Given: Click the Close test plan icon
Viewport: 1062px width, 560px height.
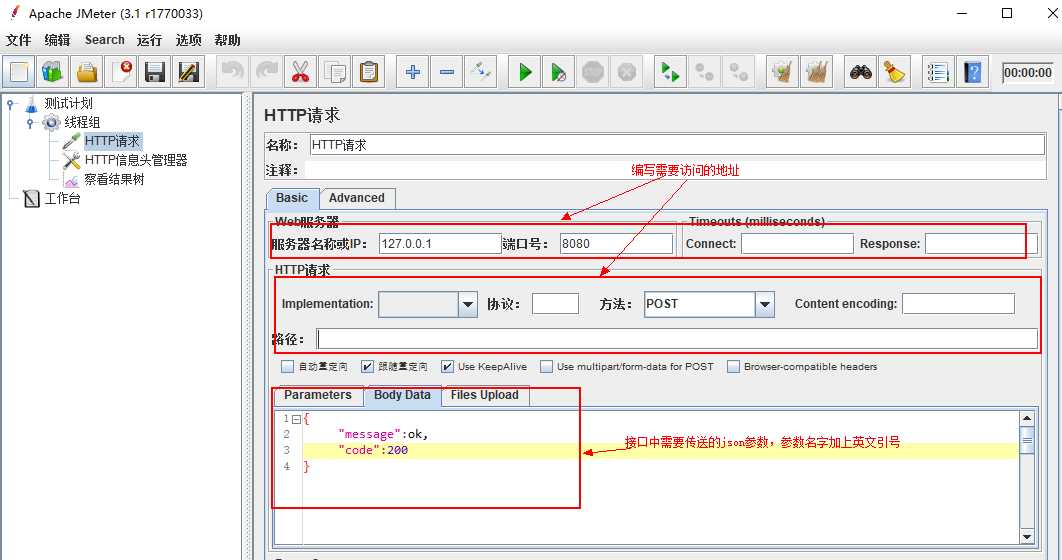Looking at the screenshot, I should pos(121,72).
